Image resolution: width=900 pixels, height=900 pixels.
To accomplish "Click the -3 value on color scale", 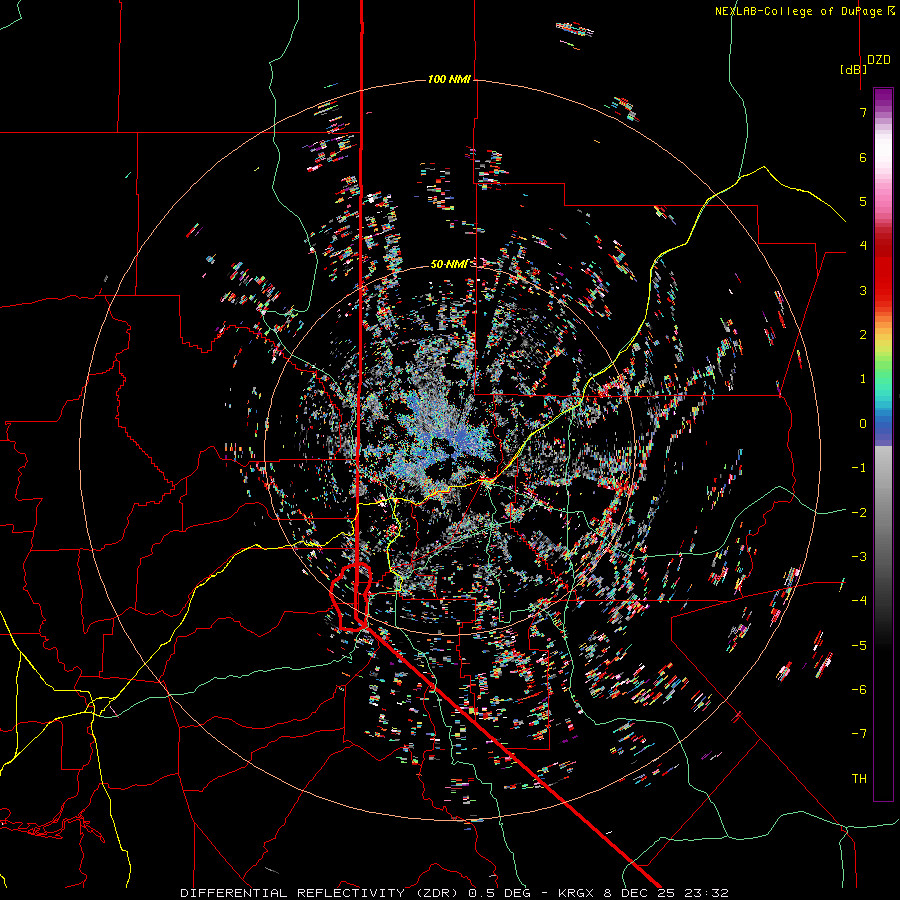I will click(x=859, y=557).
